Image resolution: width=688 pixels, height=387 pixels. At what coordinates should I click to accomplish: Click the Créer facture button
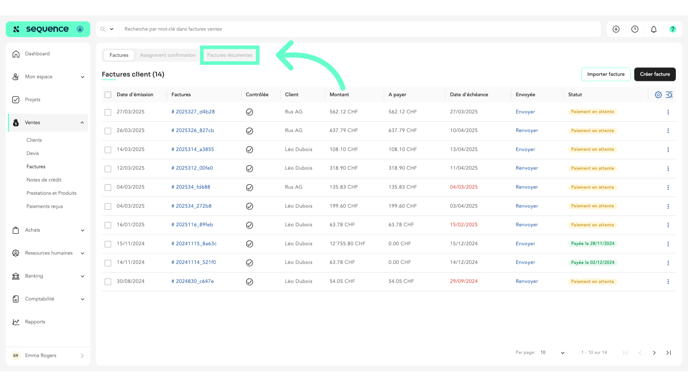pyautogui.click(x=655, y=74)
